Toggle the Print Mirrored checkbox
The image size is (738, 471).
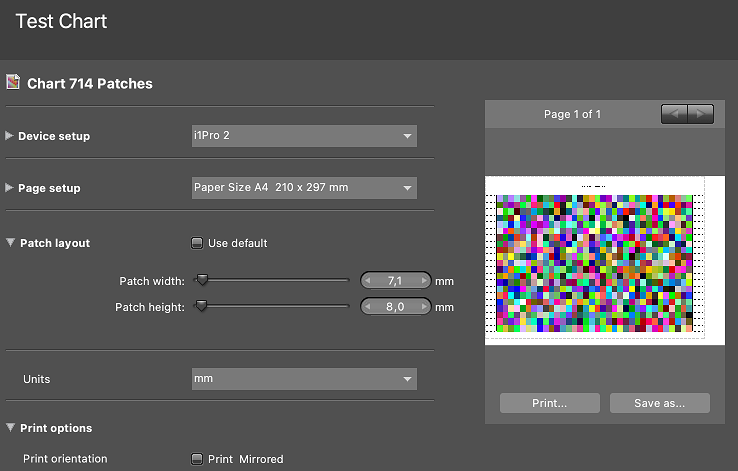click(x=197, y=459)
